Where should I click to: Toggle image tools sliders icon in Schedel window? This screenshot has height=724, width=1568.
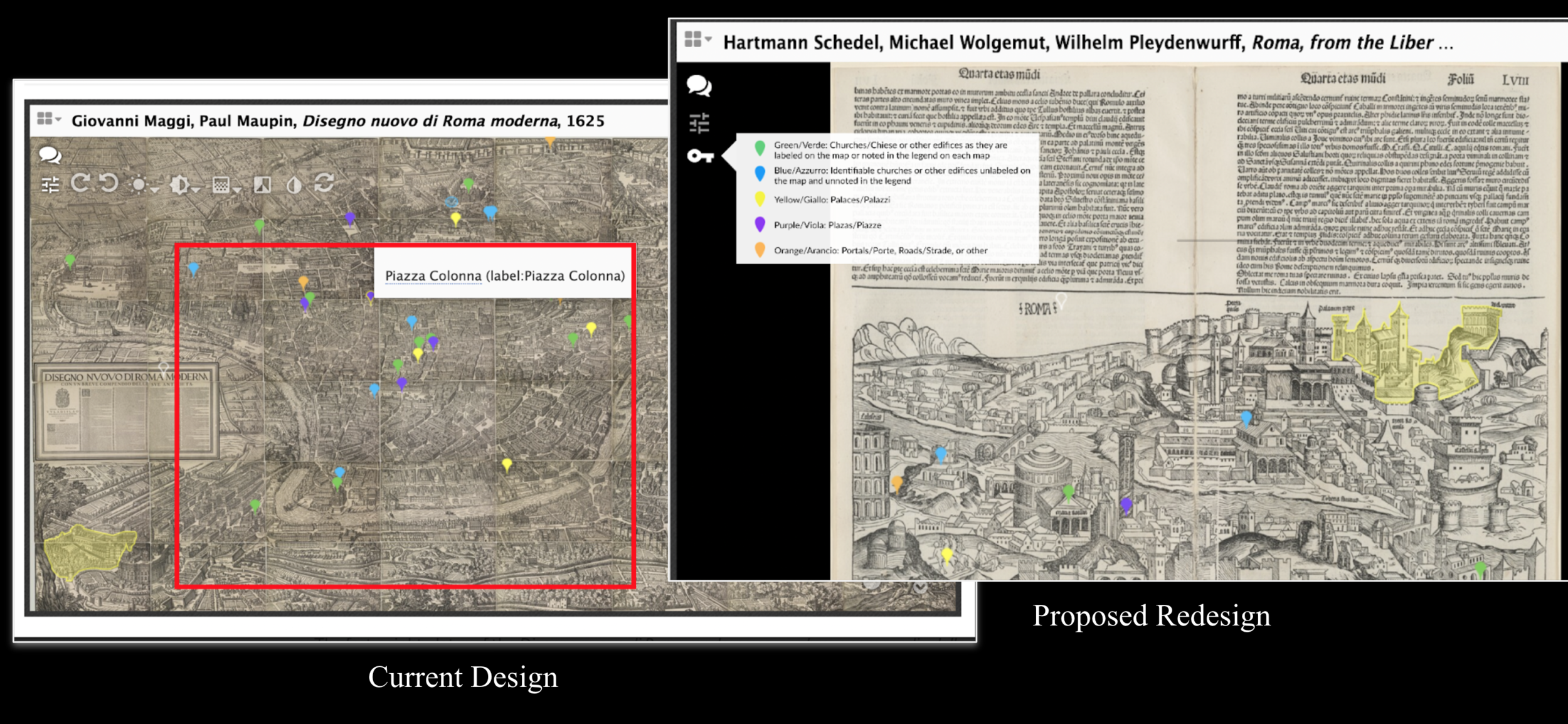(x=699, y=123)
